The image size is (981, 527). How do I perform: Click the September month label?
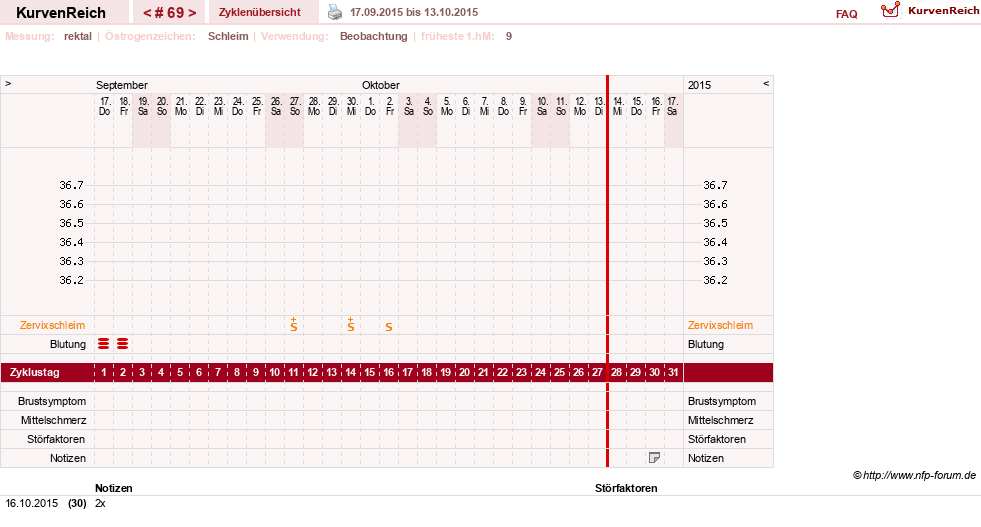(121, 85)
